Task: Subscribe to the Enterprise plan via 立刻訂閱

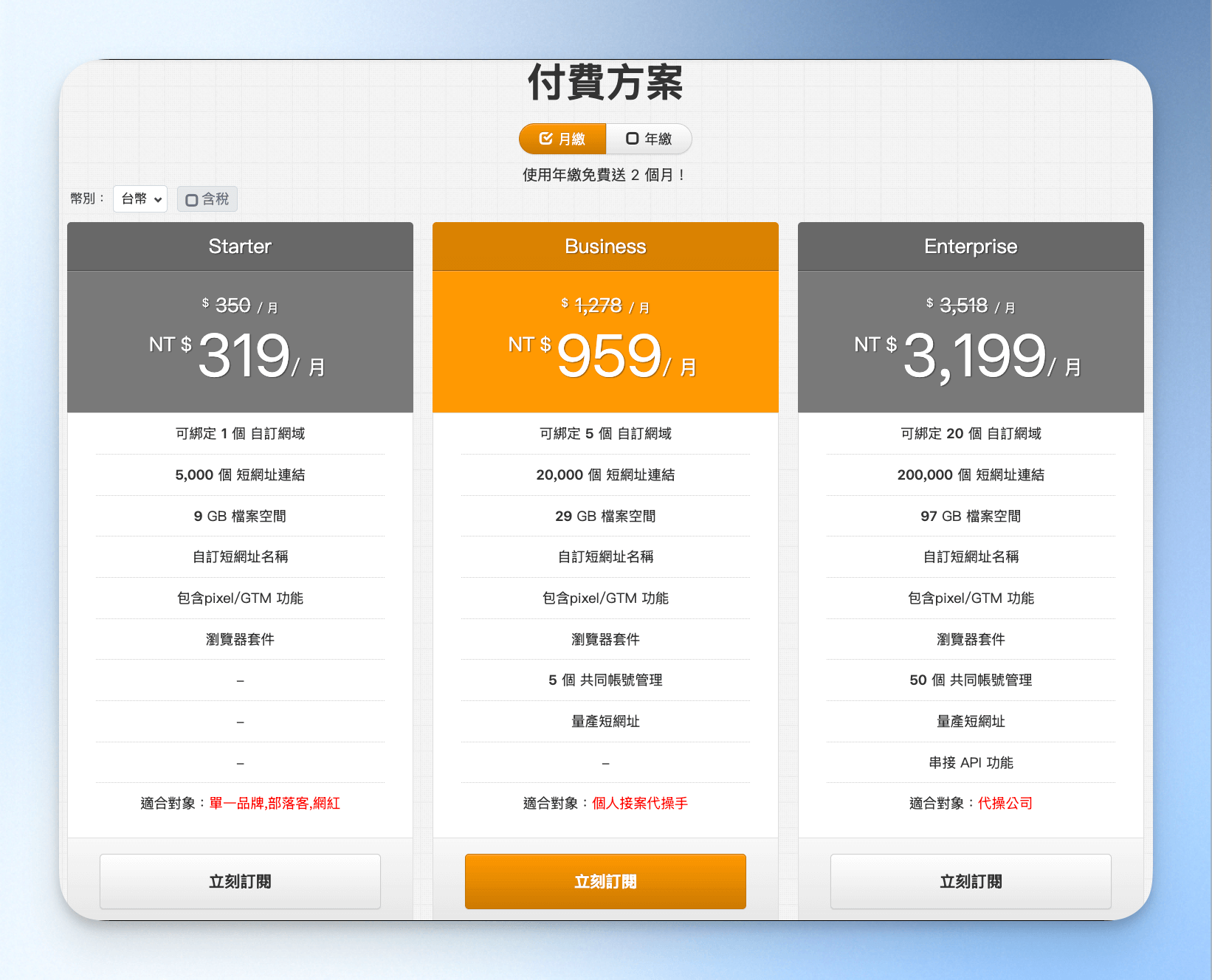Action: click(971, 881)
